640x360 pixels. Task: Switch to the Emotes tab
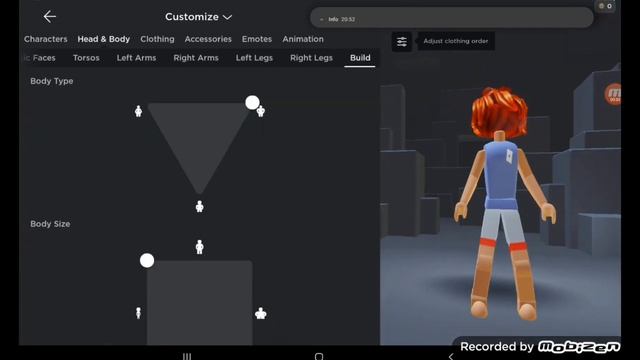(x=257, y=39)
